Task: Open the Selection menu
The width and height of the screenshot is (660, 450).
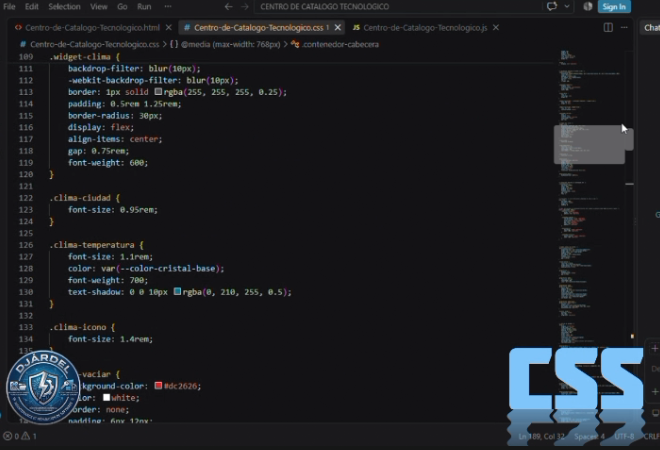Action: coord(64,7)
